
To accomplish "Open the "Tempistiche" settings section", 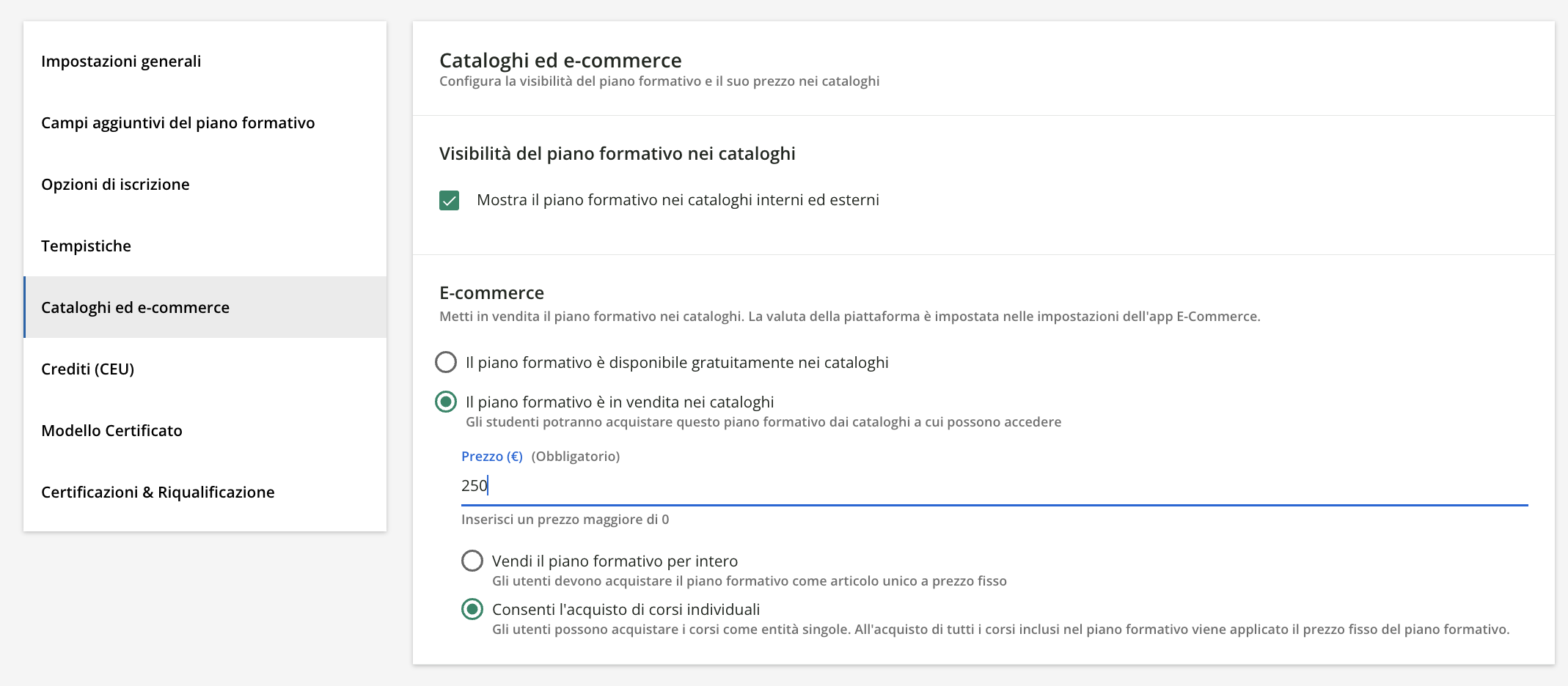I will click(x=86, y=246).
